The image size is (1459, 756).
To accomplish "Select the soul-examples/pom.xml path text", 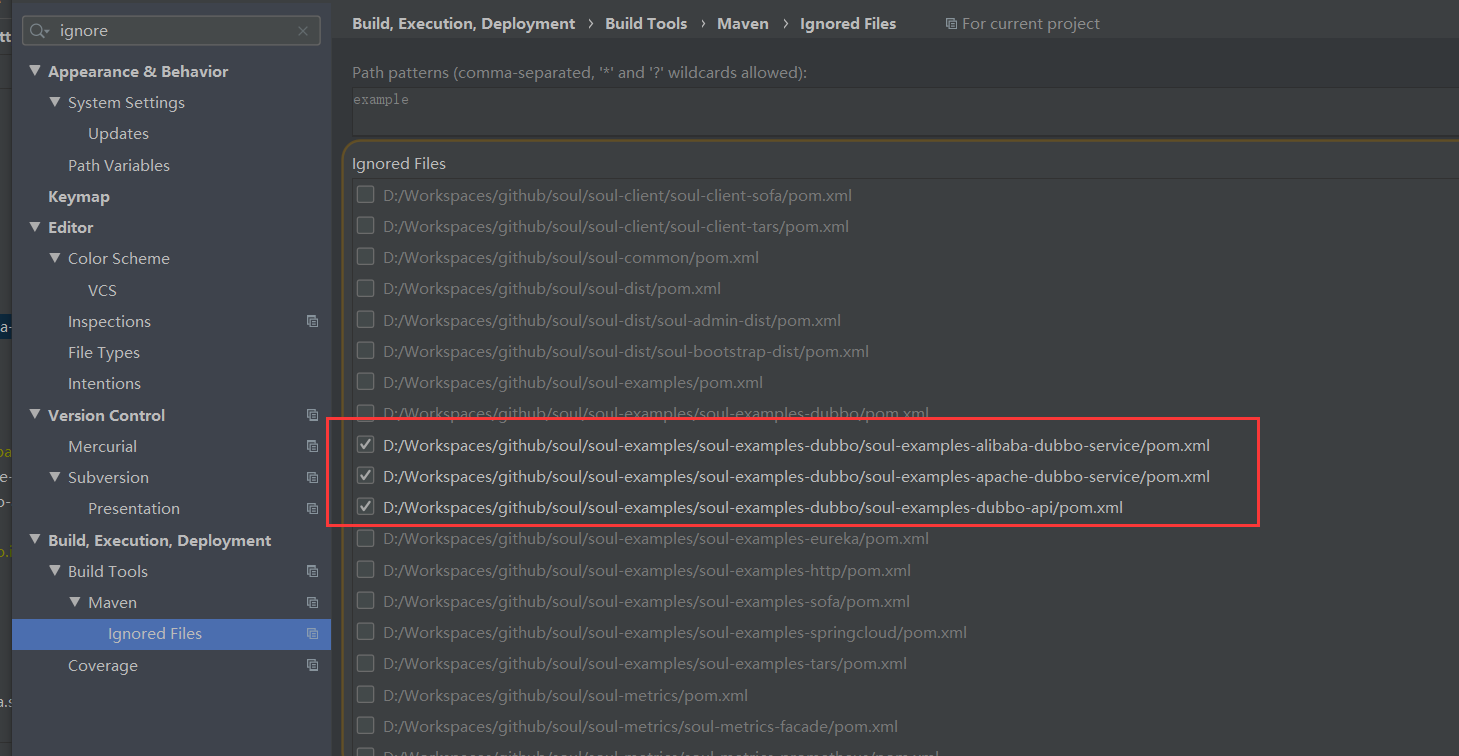I will tap(573, 382).
